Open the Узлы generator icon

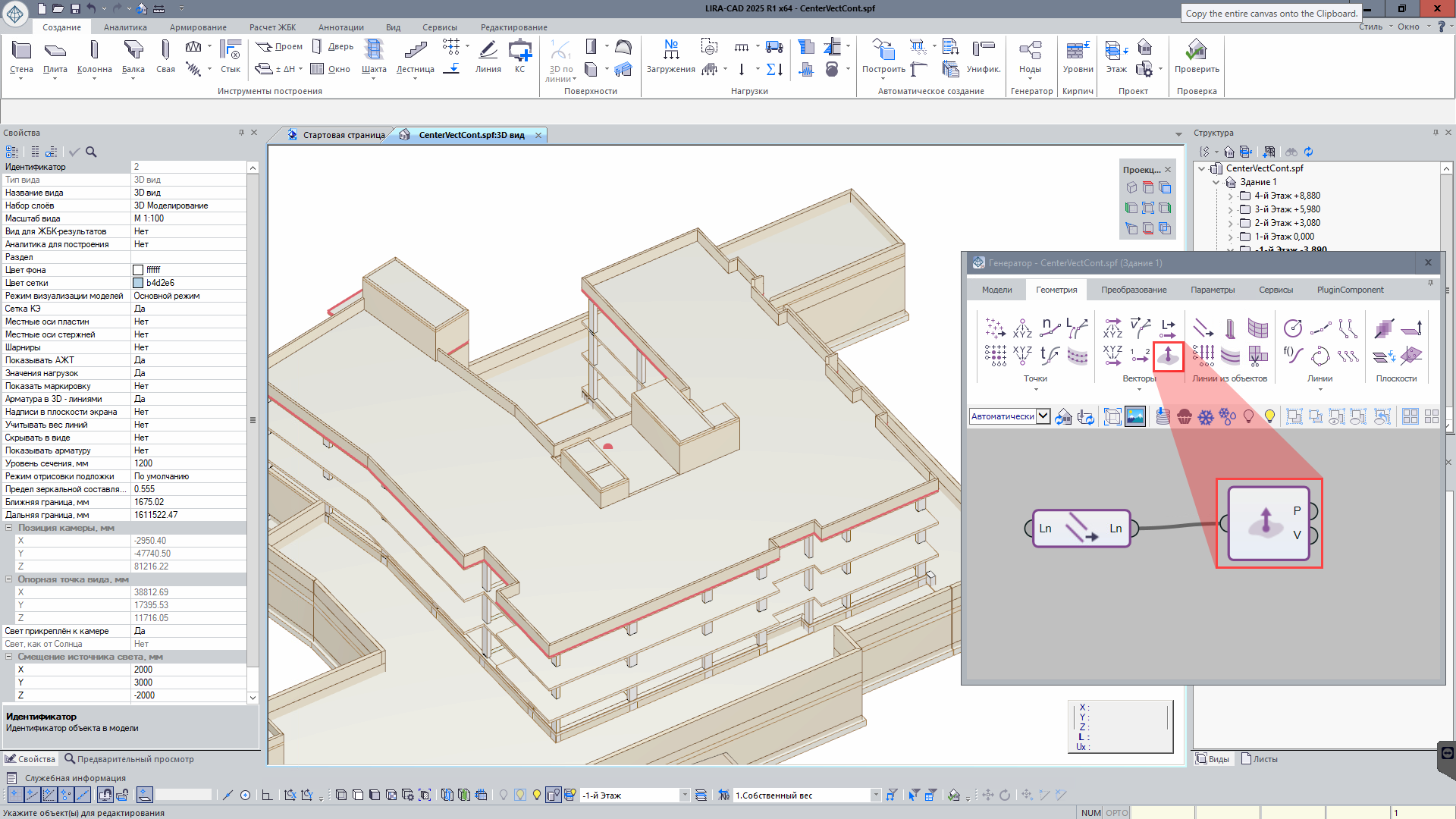(x=1030, y=52)
